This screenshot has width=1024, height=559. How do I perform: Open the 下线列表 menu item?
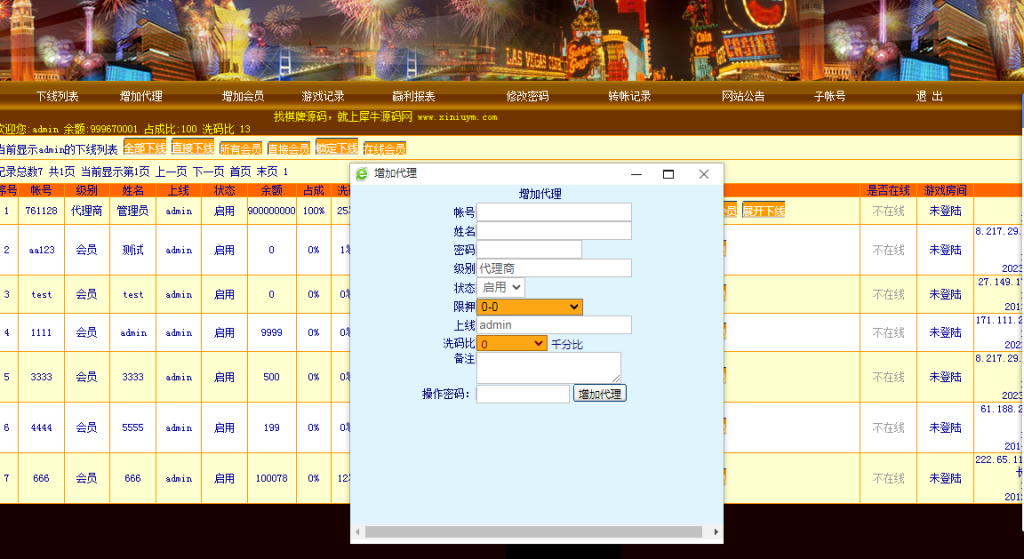[57, 96]
